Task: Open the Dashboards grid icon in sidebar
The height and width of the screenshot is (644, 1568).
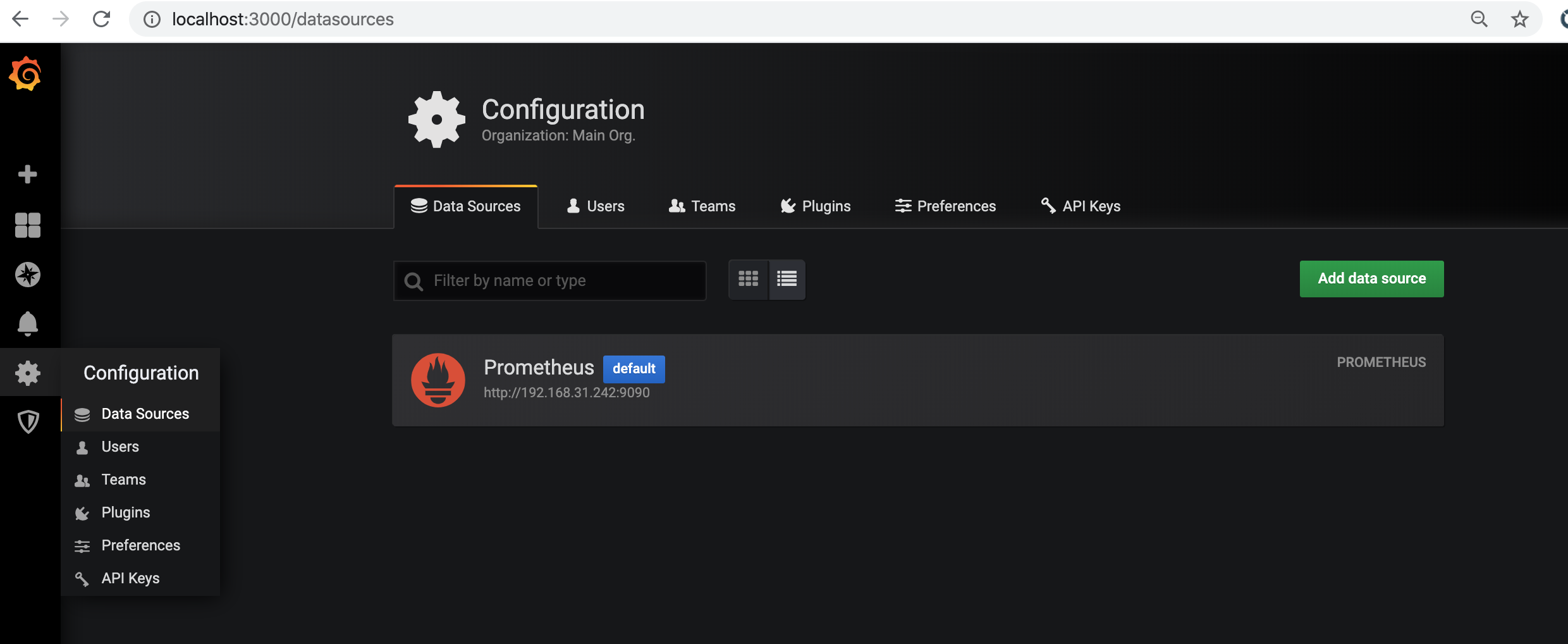Action: 27,225
